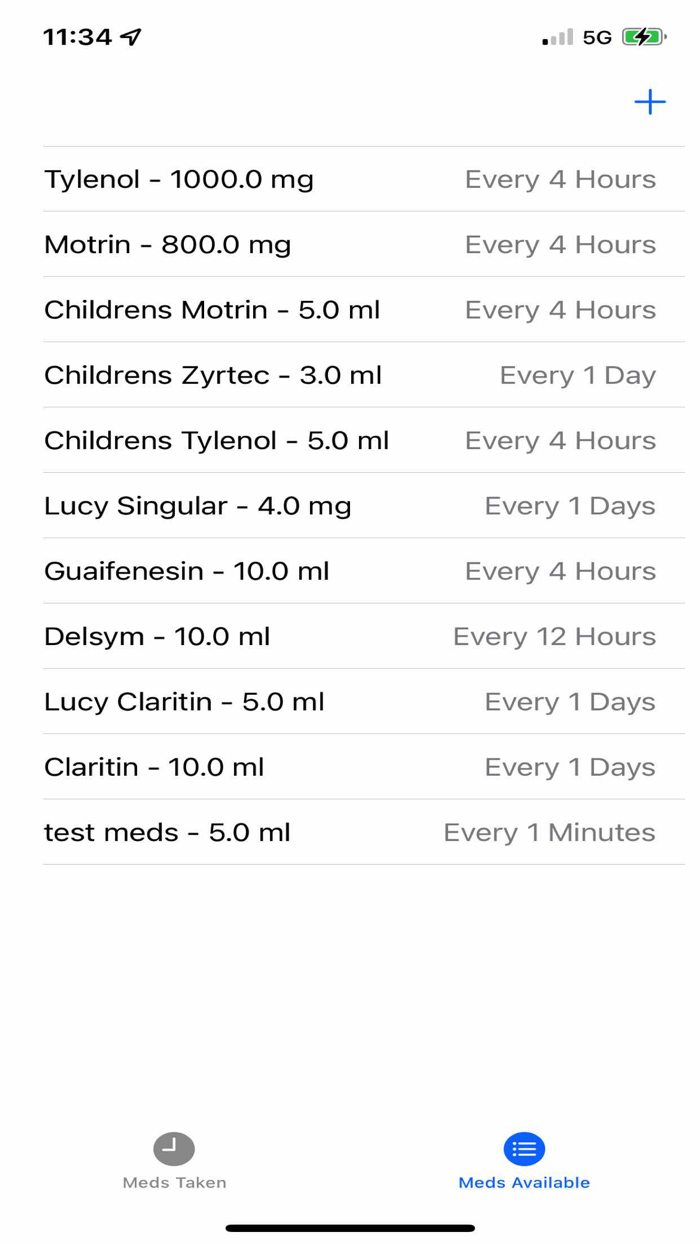The width and height of the screenshot is (700, 1244).
Task: Tap the location arrow in status bar
Action: (128, 36)
